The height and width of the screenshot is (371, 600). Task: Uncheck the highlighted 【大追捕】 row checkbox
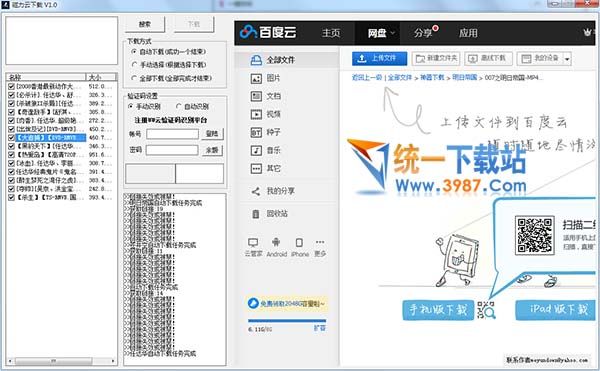click(11, 138)
